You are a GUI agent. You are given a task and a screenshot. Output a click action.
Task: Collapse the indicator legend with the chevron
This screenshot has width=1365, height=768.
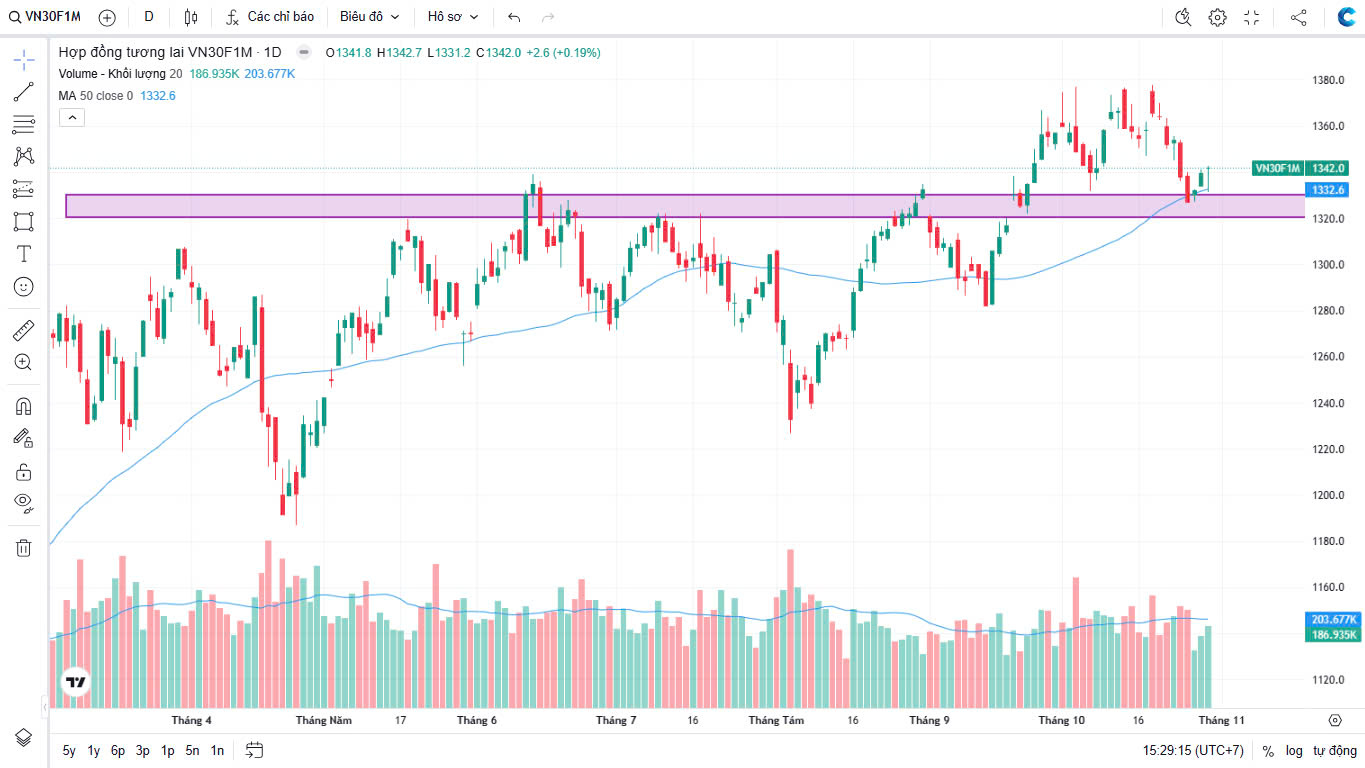tap(73, 118)
